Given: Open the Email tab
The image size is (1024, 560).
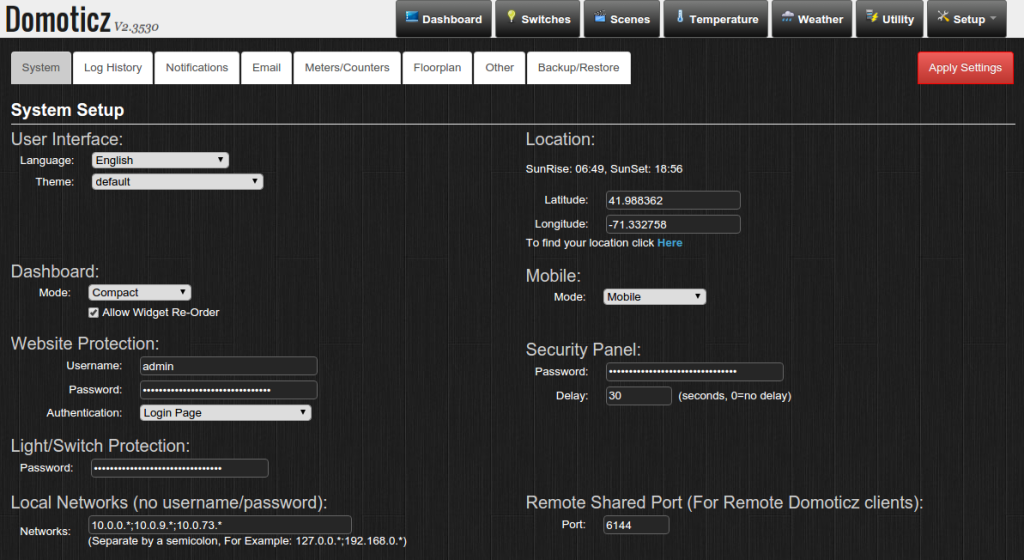Looking at the screenshot, I should (266, 68).
